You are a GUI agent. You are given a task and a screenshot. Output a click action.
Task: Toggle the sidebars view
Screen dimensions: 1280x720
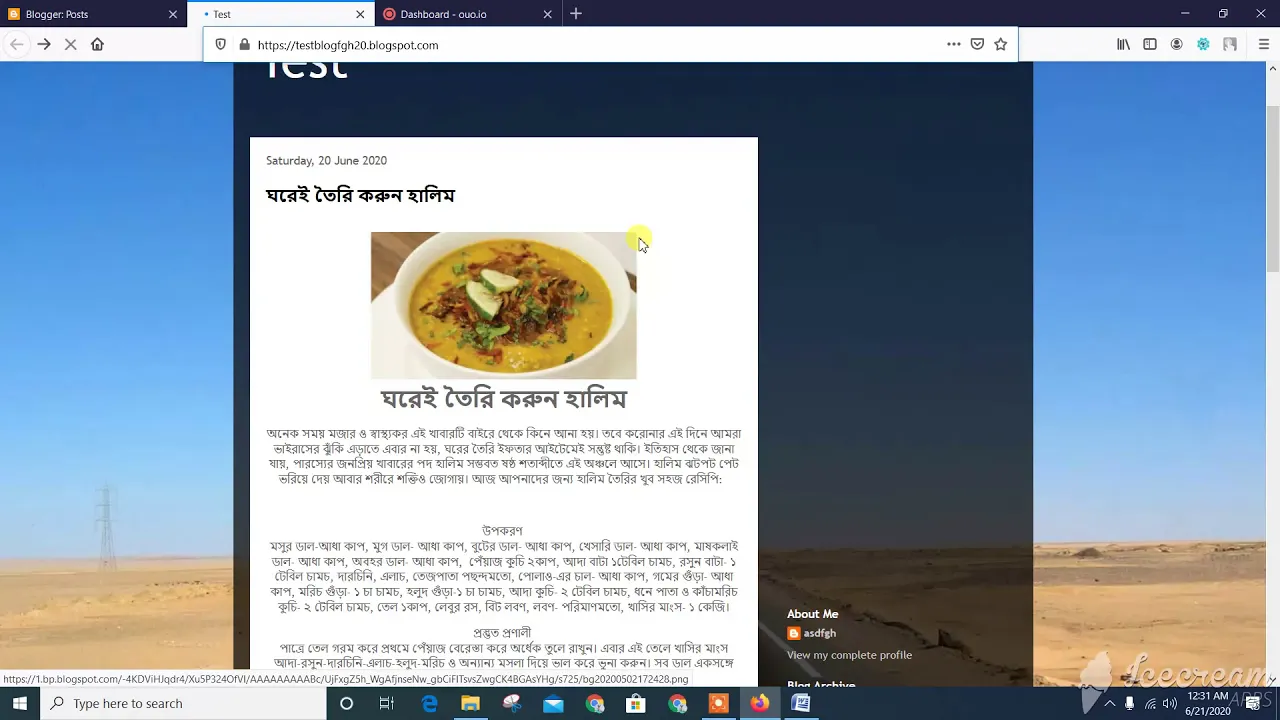(x=1150, y=44)
